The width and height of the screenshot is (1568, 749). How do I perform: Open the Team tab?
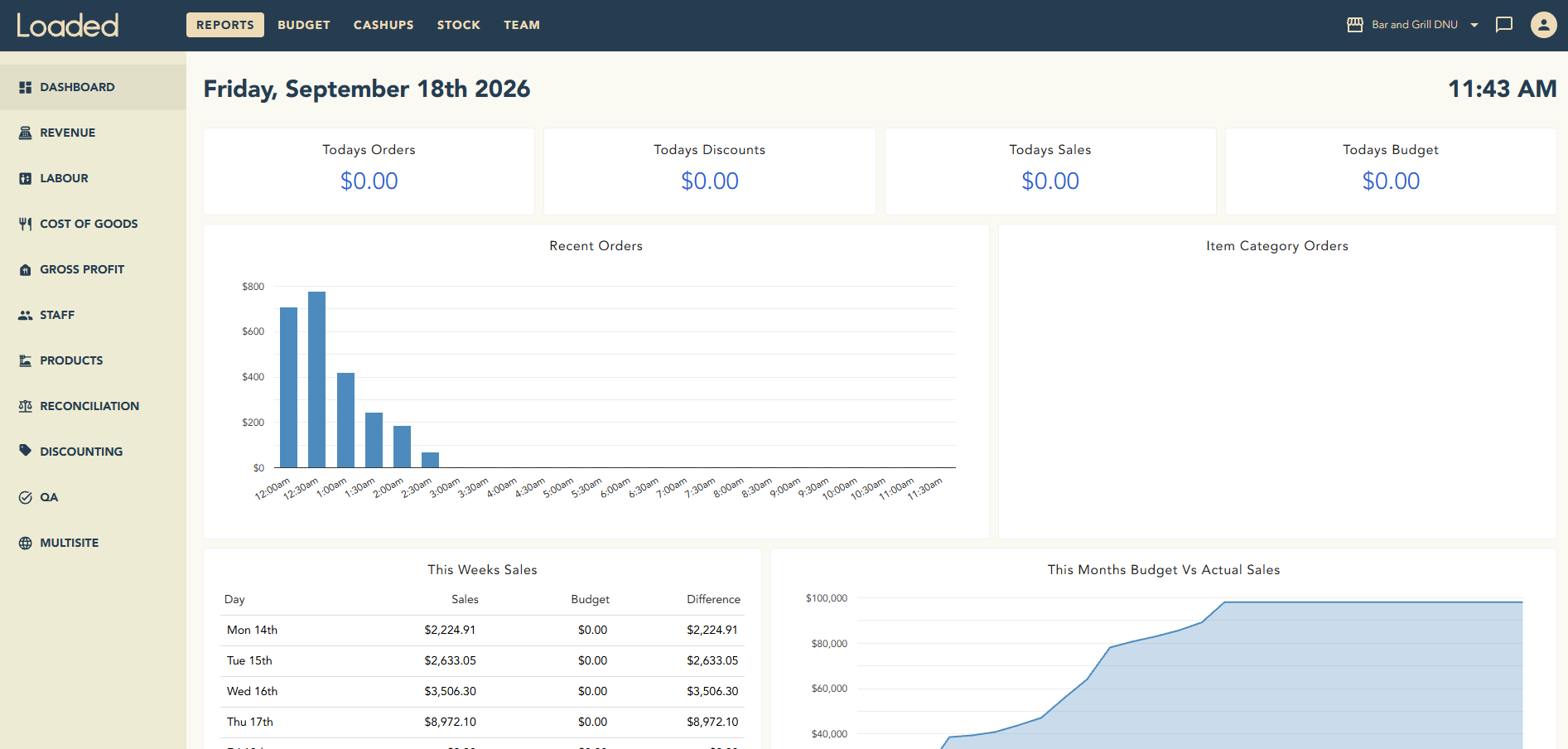point(522,25)
